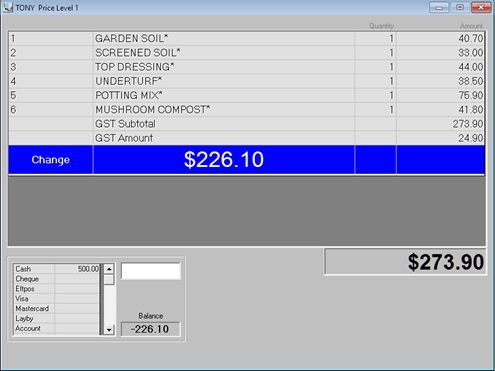Click the blue Change $226.10 bar
This screenshot has height=371, width=495.
(247, 160)
